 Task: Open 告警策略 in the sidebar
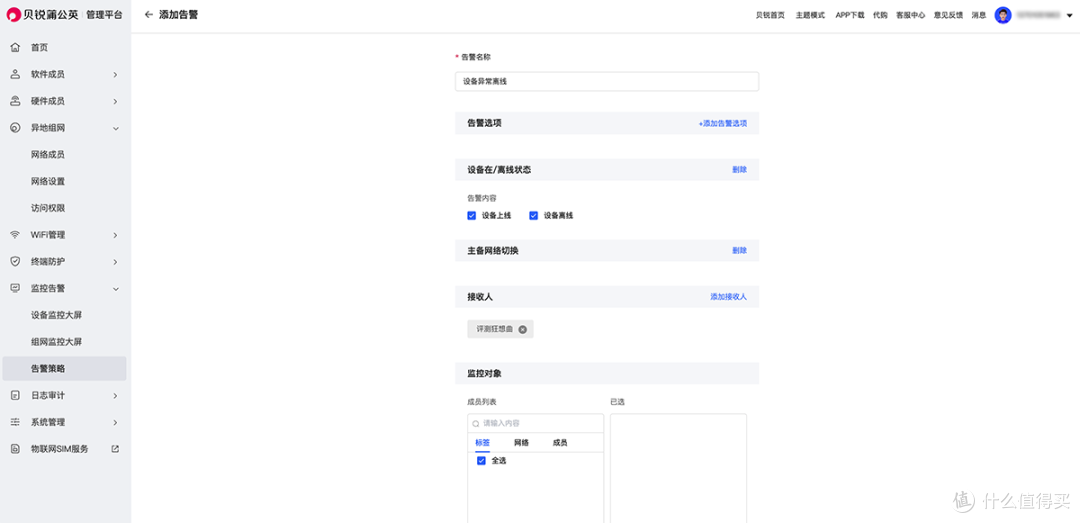coord(48,369)
